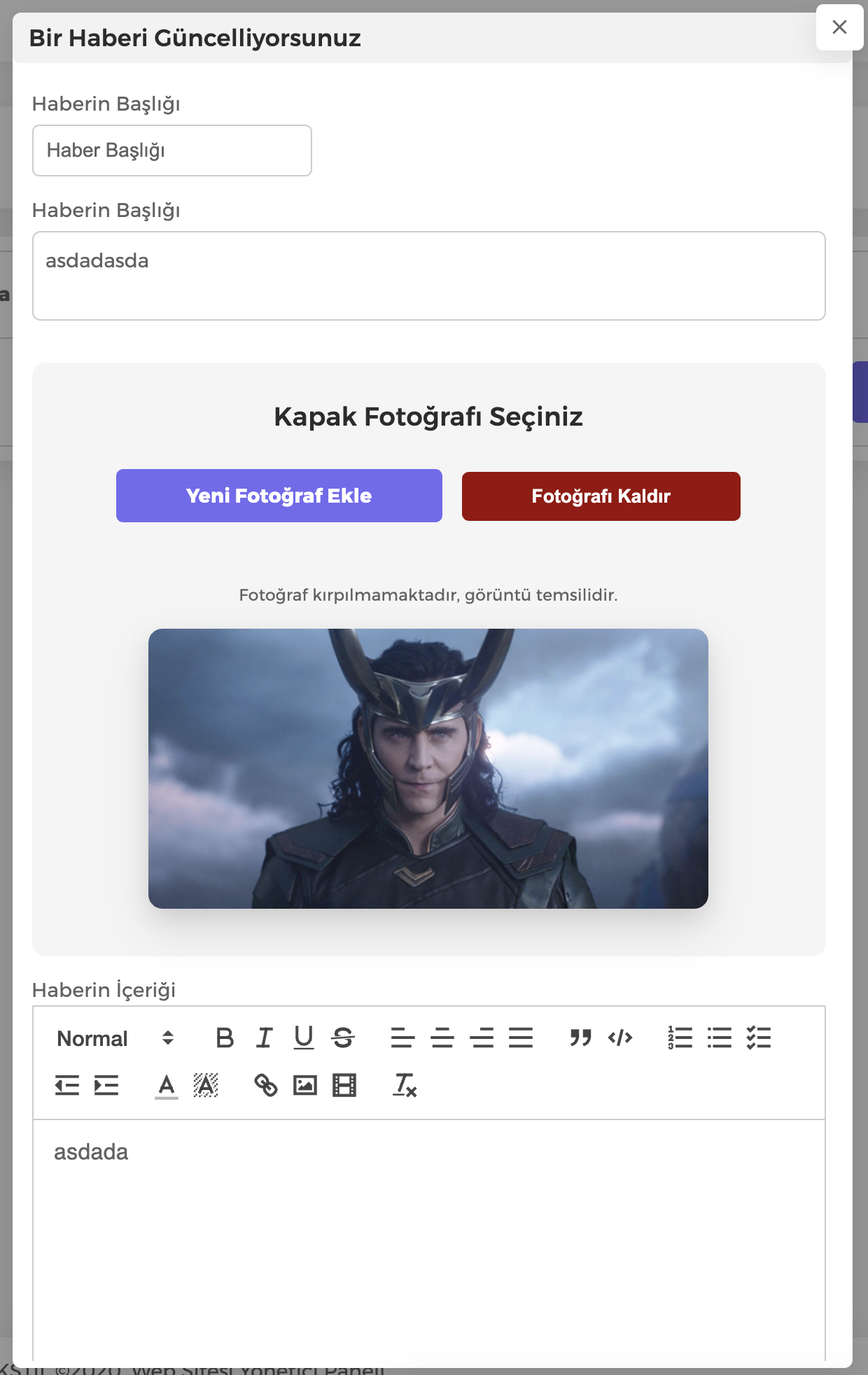868x1375 pixels.
Task: Toggle italic formatting in the editor
Action: point(264,1038)
